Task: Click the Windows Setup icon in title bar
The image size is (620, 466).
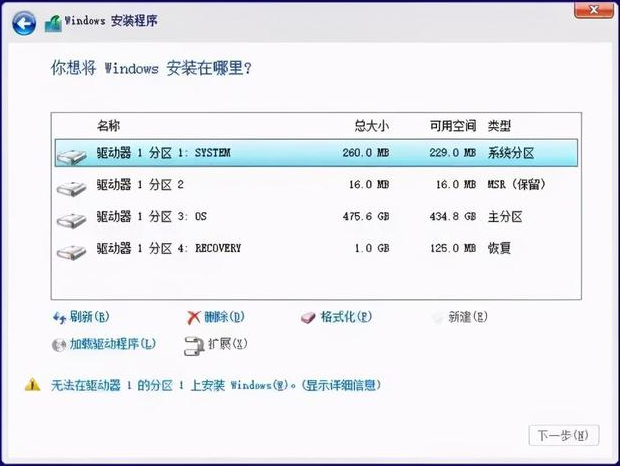Action: [53, 24]
